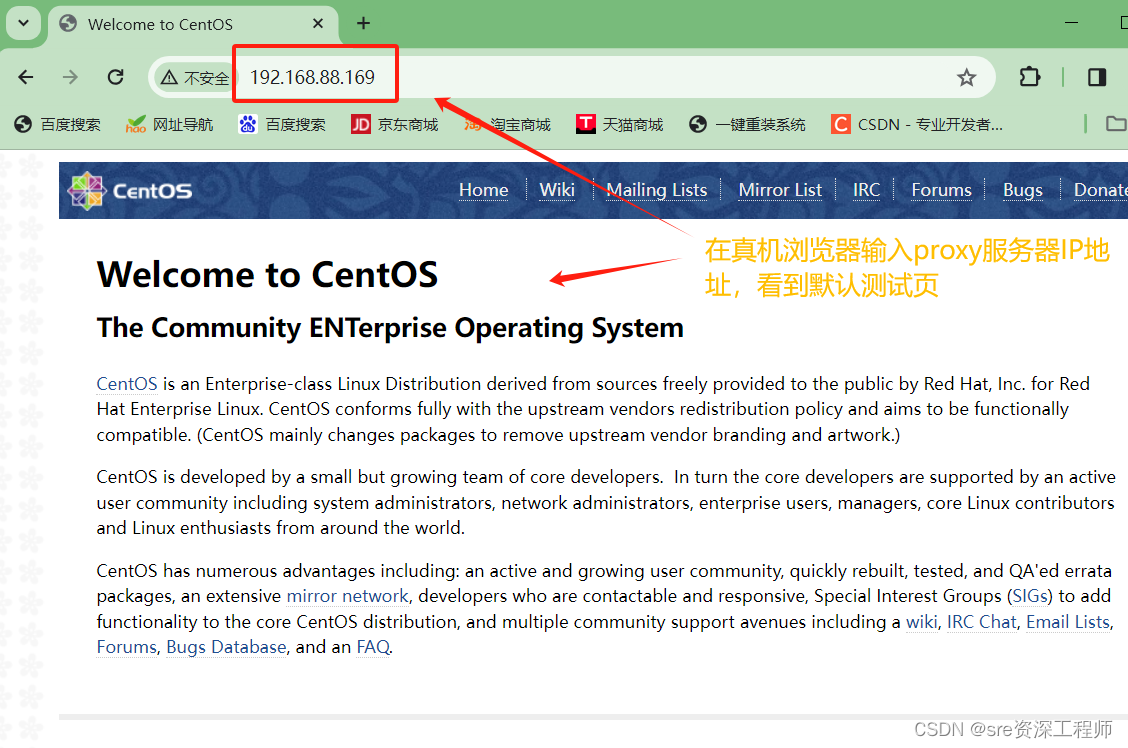Click The Community ENTerprise Operating System subheading
The height and width of the screenshot is (748, 1128).
click(390, 328)
